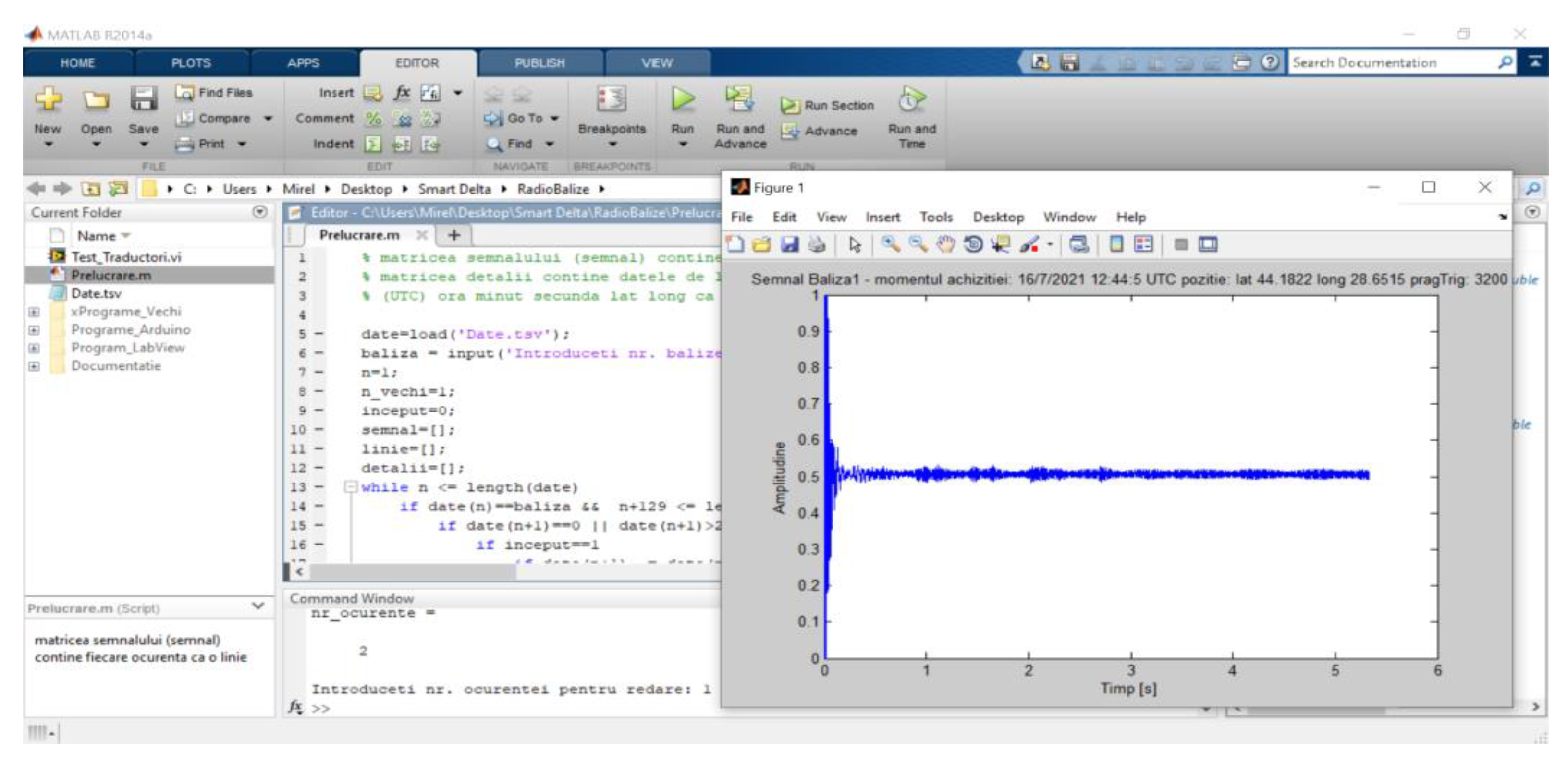Viewport: 1568px width, 763px height.
Task: Select the Zoom In tool in Figure 1
Action: click(x=891, y=244)
